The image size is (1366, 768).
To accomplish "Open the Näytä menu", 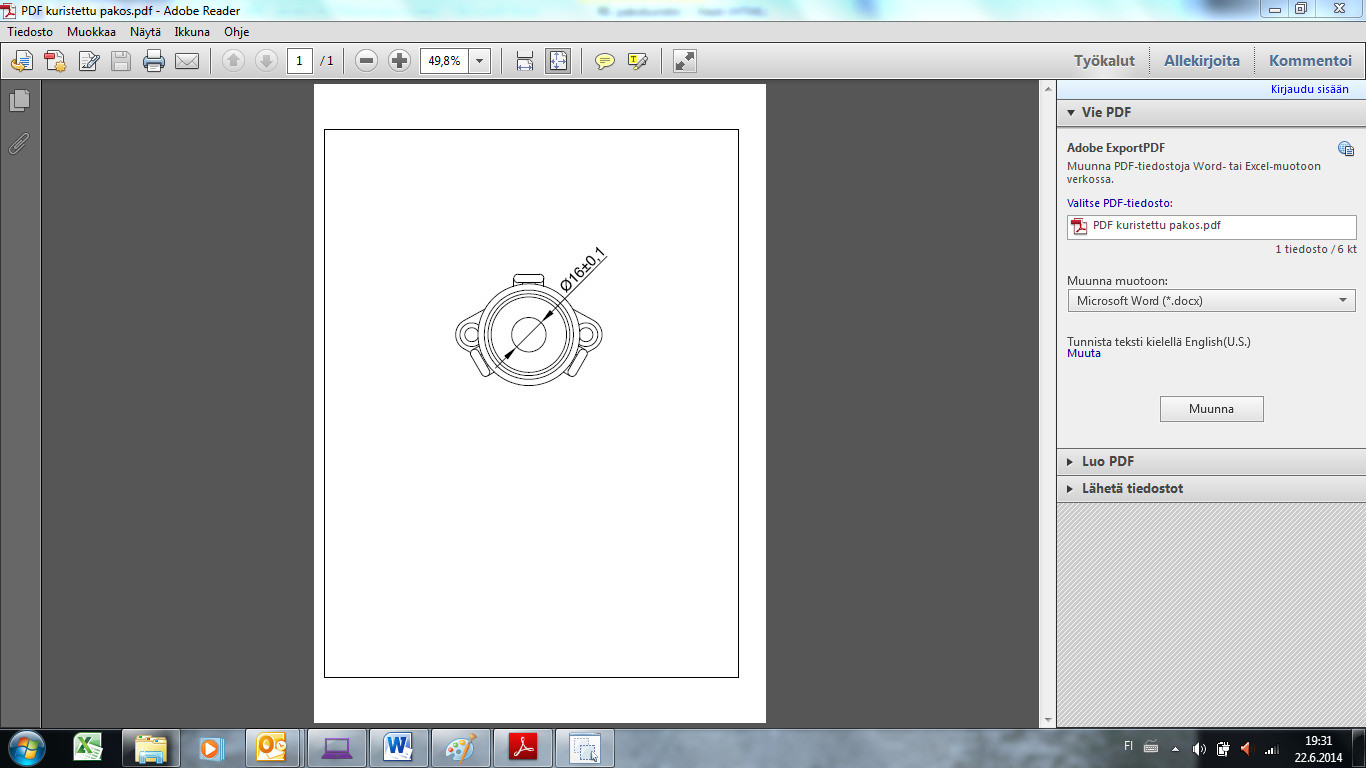I will pos(145,32).
